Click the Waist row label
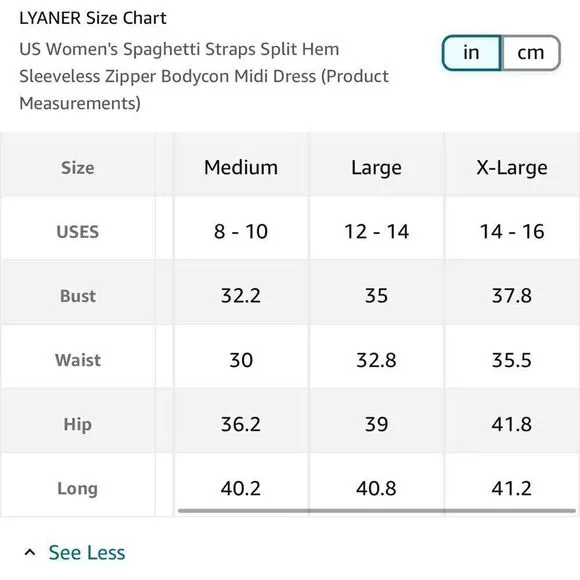This screenshot has width=580, height=580. pos(78,360)
